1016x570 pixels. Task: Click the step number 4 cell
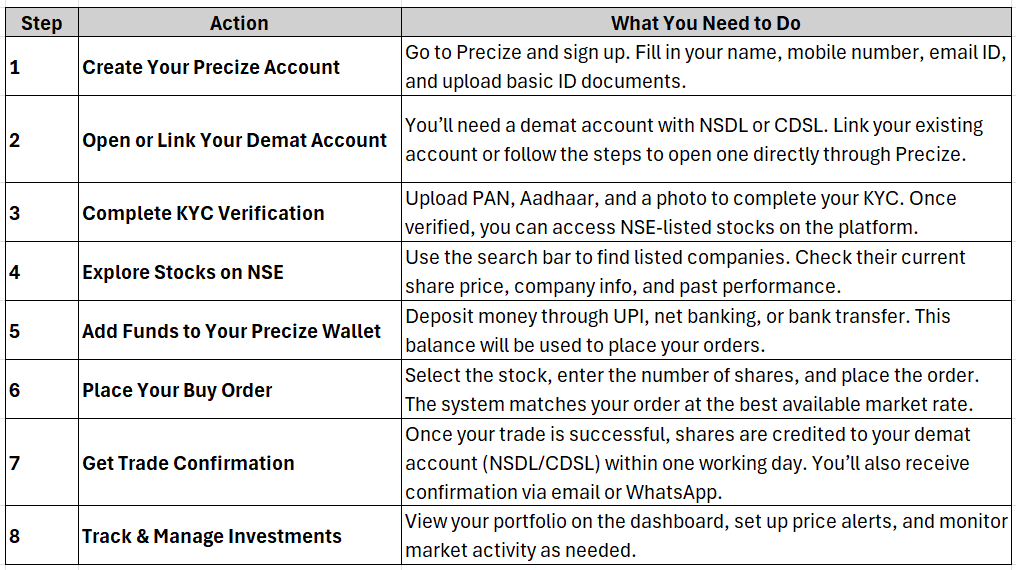coord(41,271)
